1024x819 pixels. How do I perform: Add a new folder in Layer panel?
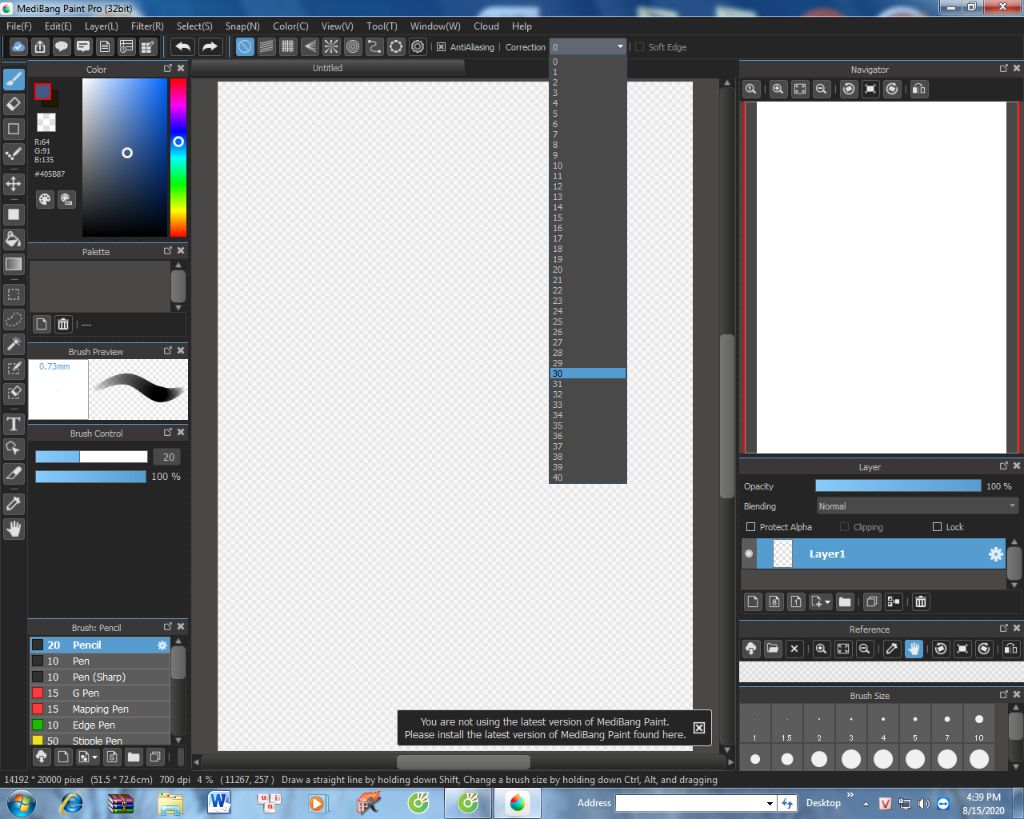point(844,602)
